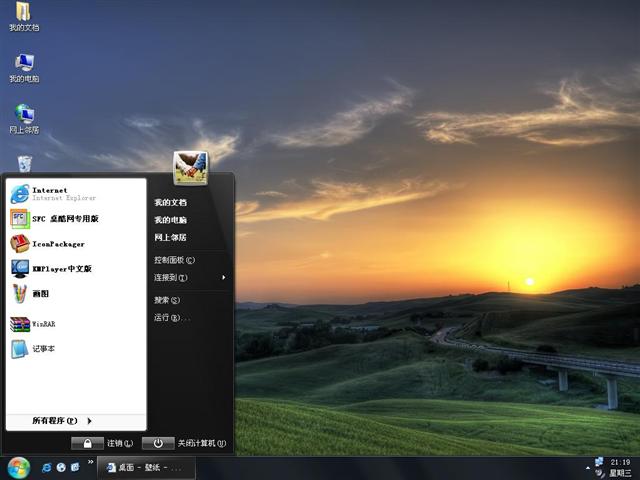Open 记事本 (Notepad) from Start menu

[76, 349]
